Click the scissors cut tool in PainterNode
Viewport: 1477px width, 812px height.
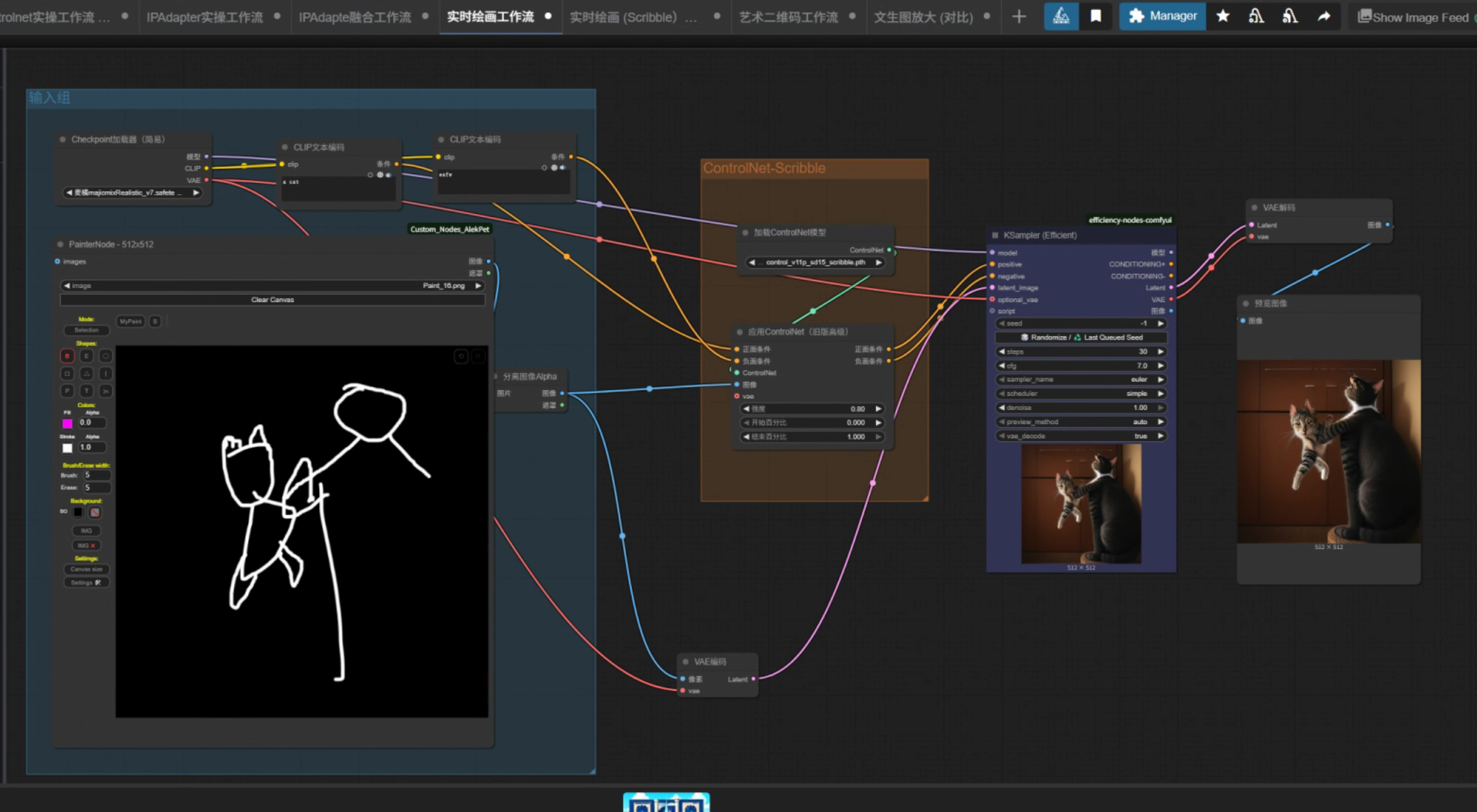pyautogui.click(x=106, y=391)
